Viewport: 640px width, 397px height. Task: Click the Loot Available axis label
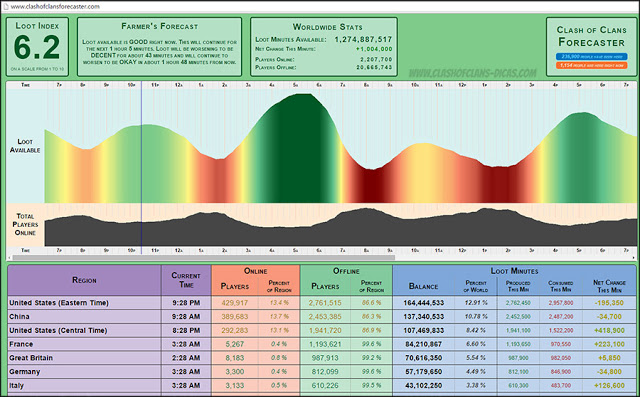point(25,146)
